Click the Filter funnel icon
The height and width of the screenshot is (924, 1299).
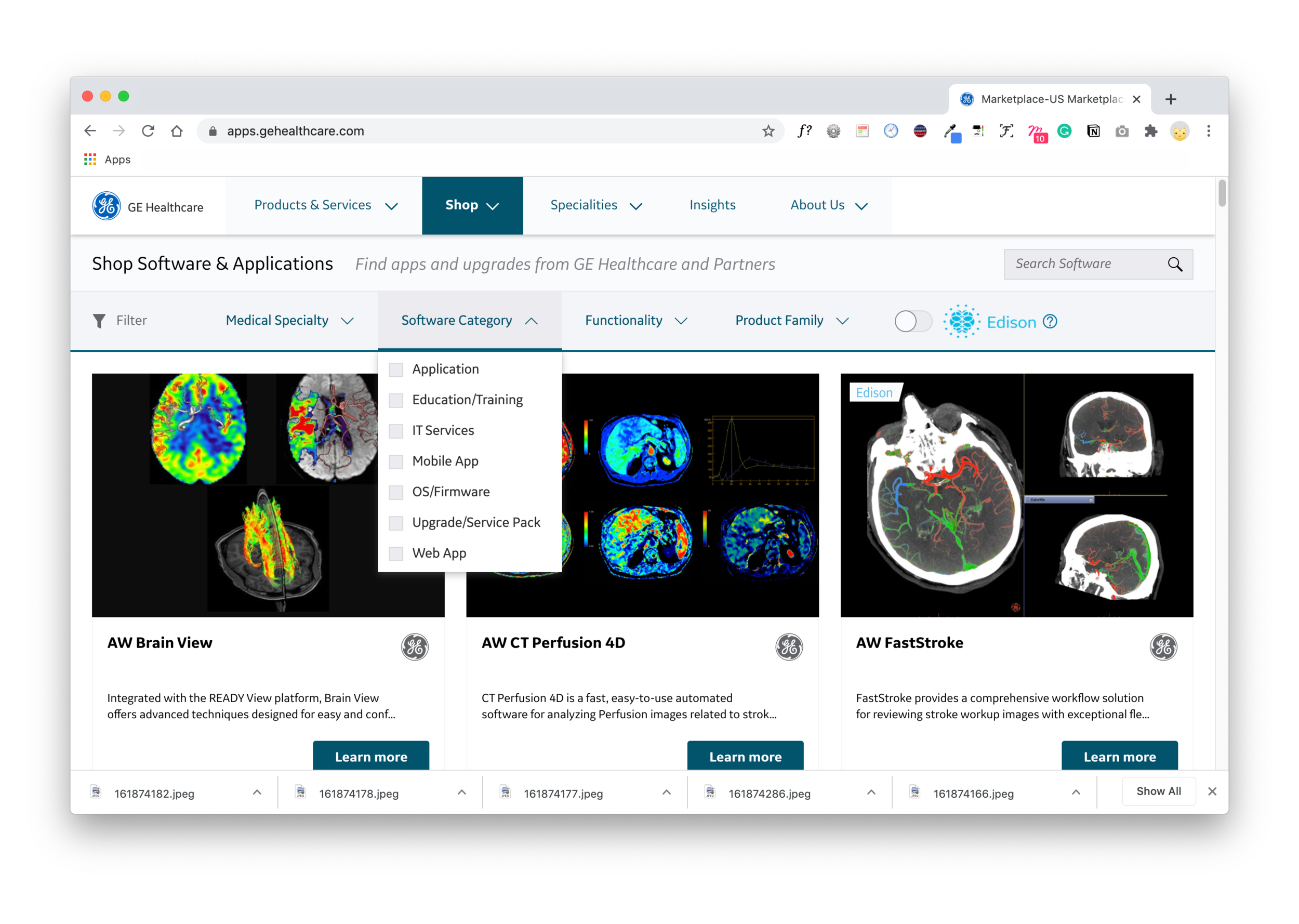tap(99, 321)
